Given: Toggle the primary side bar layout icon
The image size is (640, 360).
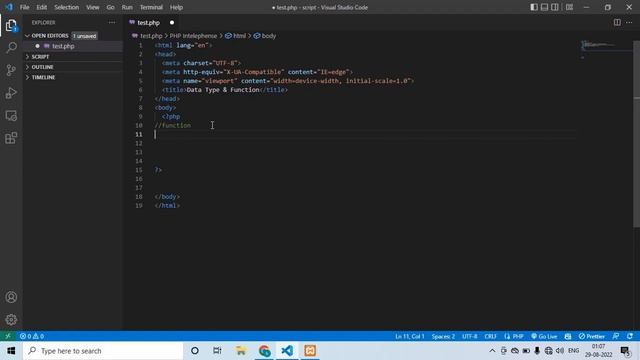Looking at the screenshot, I should (534, 7).
